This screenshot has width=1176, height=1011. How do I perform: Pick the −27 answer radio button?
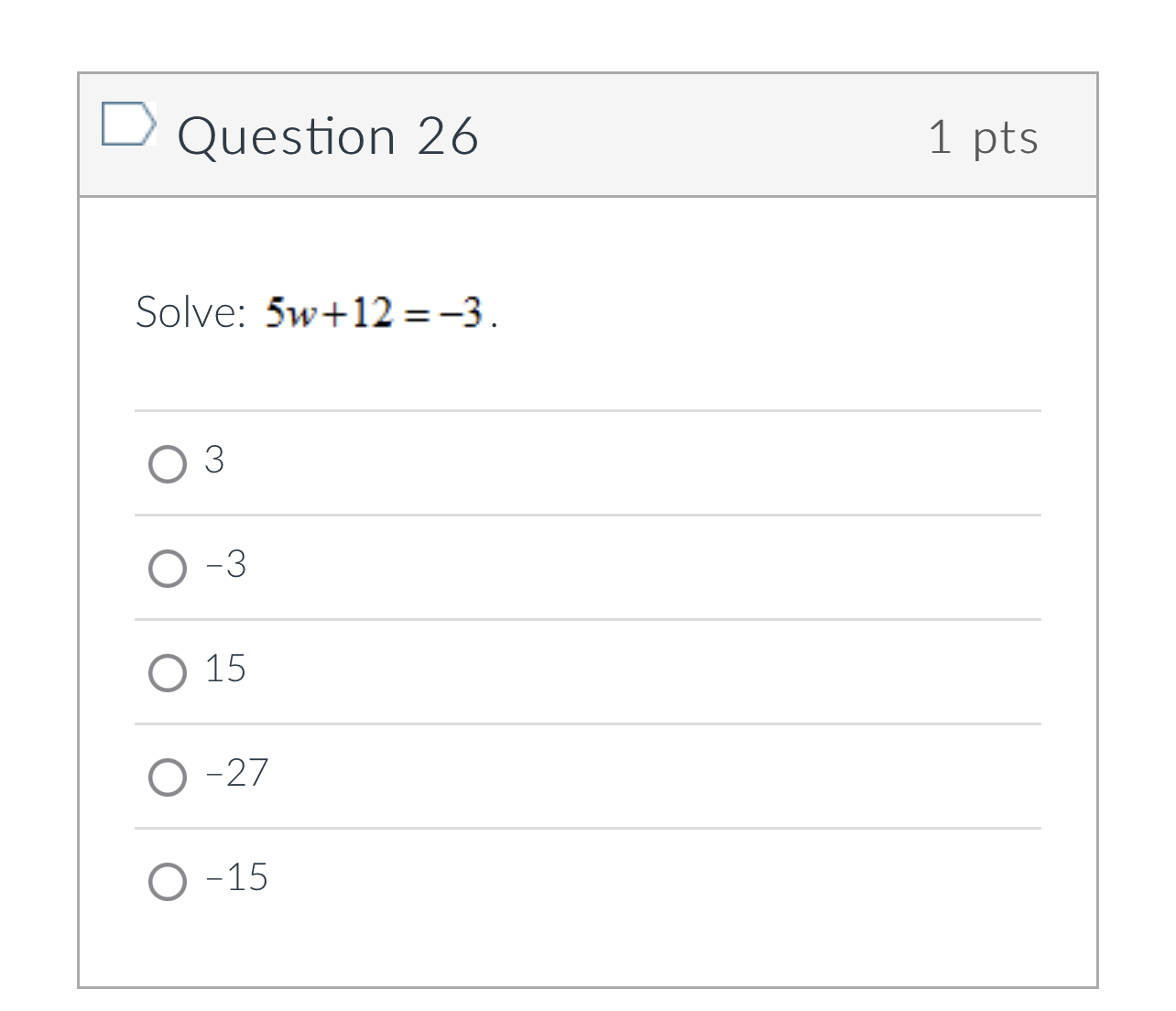pyautogui.click(x=168, y=777)
